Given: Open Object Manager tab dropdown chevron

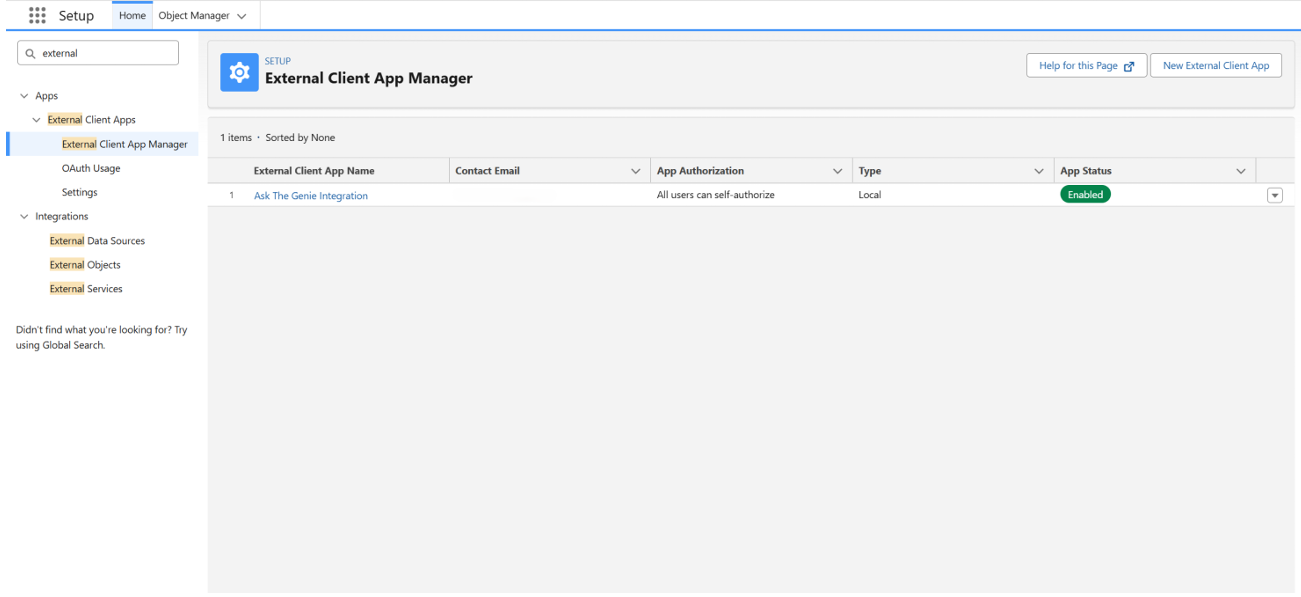Looking at the screenshot, I should [241, 16].
